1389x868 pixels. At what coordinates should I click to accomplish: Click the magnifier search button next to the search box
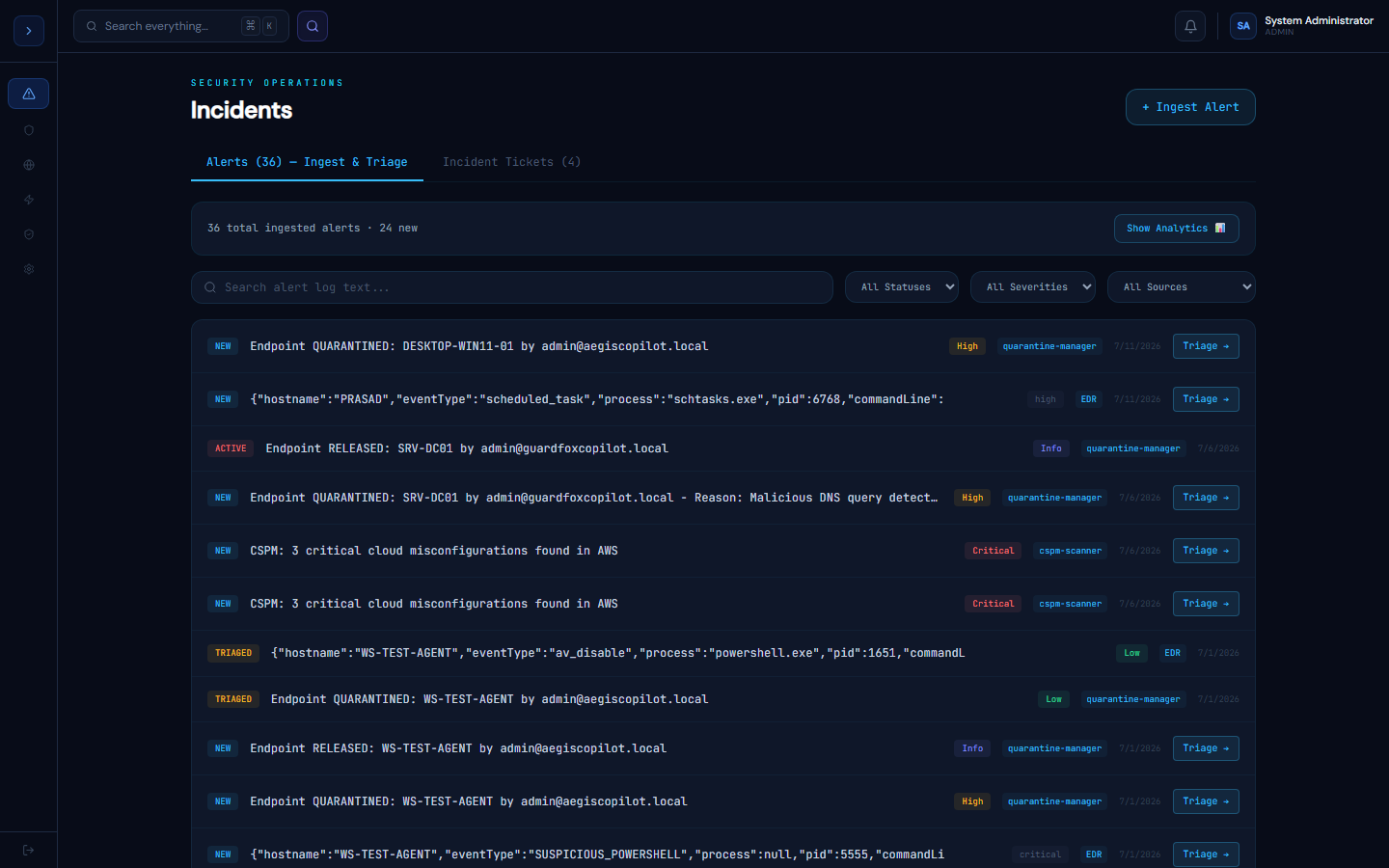tap(313, 26)
